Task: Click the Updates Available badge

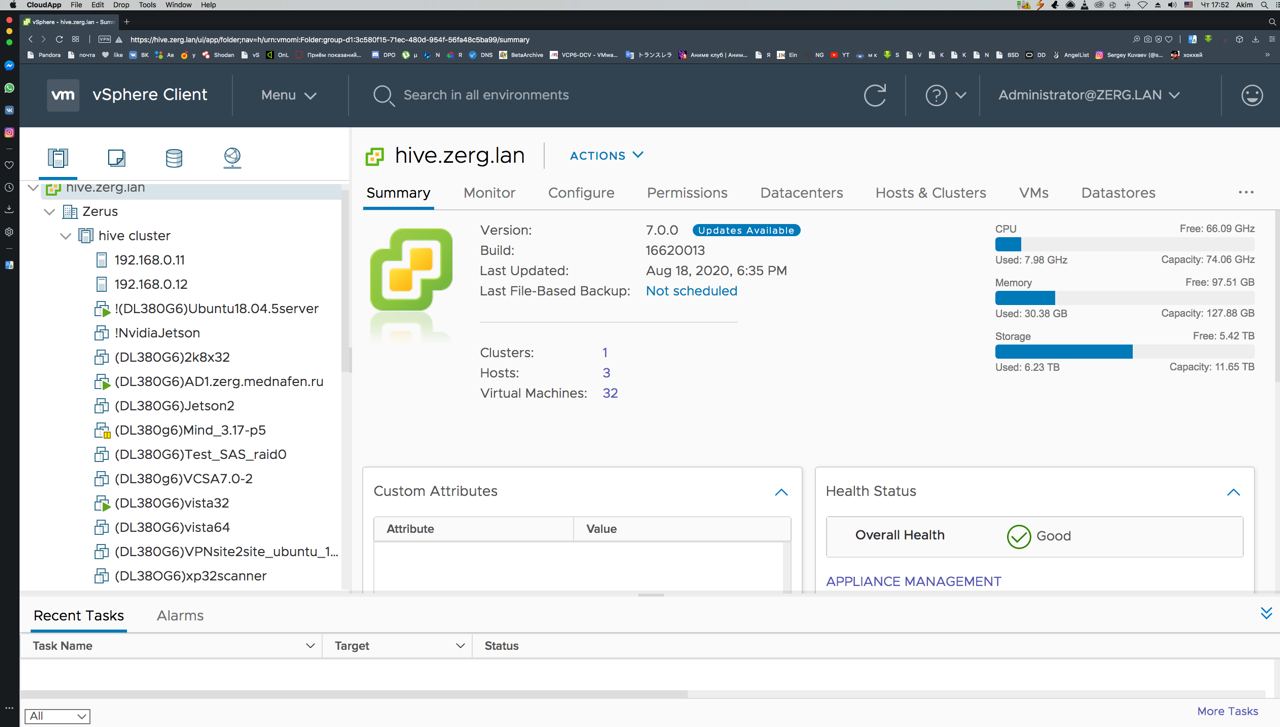Action: tap(746, 230)
